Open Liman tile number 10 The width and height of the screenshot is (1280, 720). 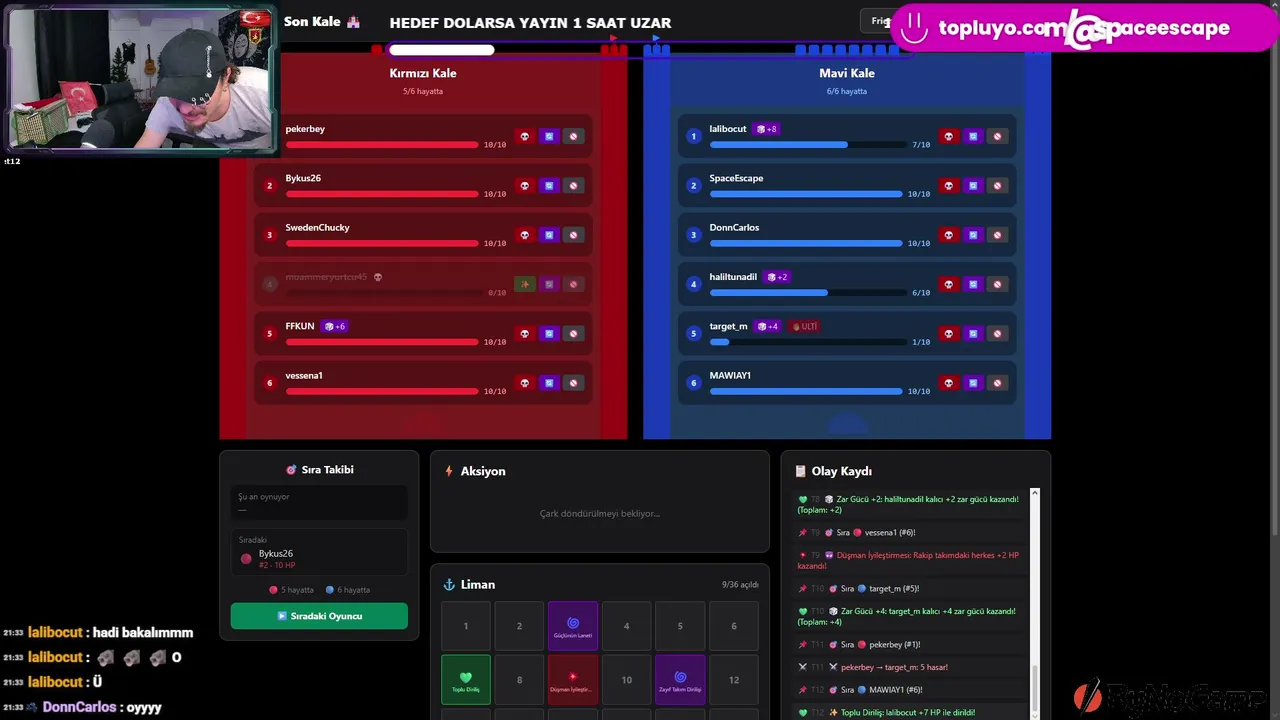coord(626,680)
